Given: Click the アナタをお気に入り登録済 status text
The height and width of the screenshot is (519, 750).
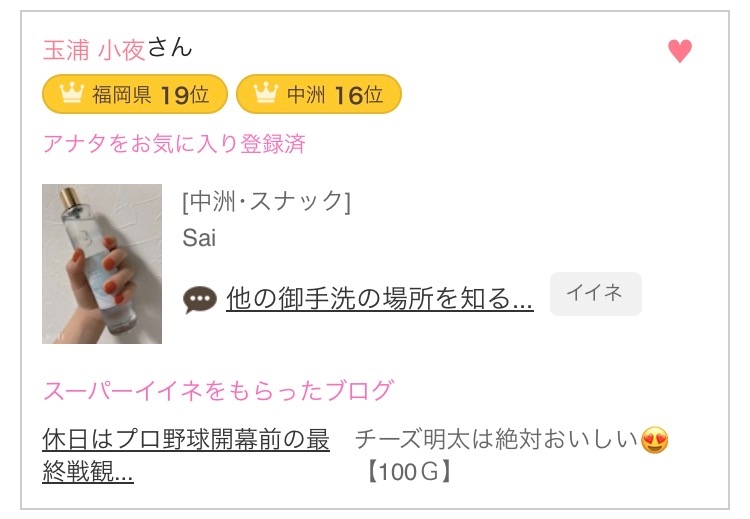Looking at the screenshot, I should tap(174, 144).
